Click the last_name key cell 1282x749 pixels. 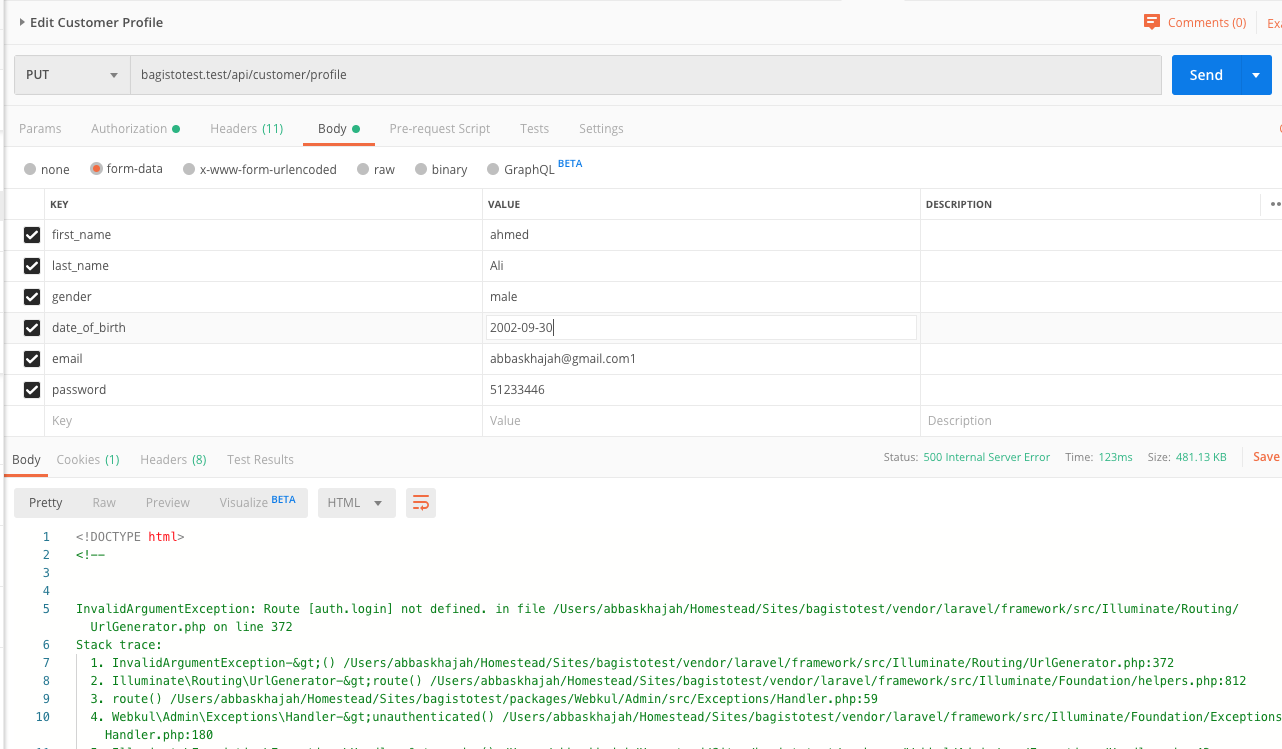pos(264,266)
